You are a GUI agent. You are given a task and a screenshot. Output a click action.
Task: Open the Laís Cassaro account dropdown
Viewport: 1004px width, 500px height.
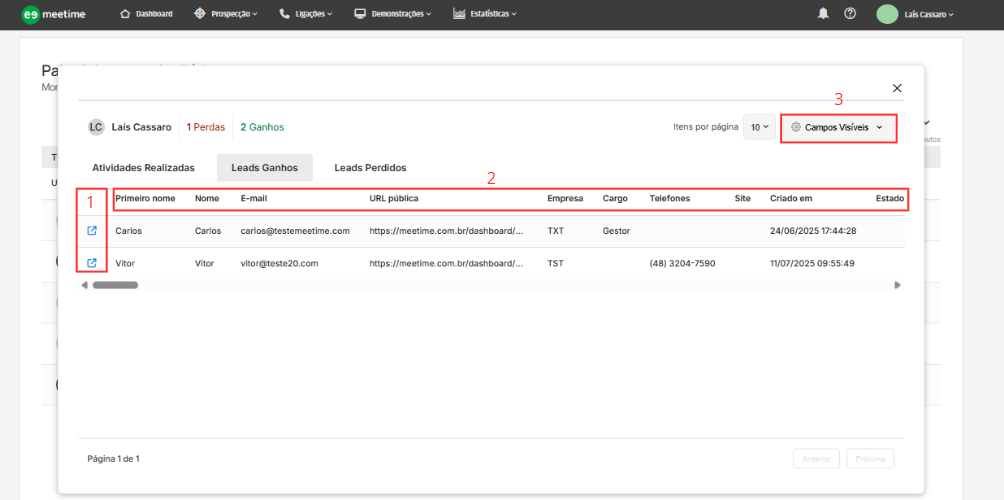click(x=929, y=14)
